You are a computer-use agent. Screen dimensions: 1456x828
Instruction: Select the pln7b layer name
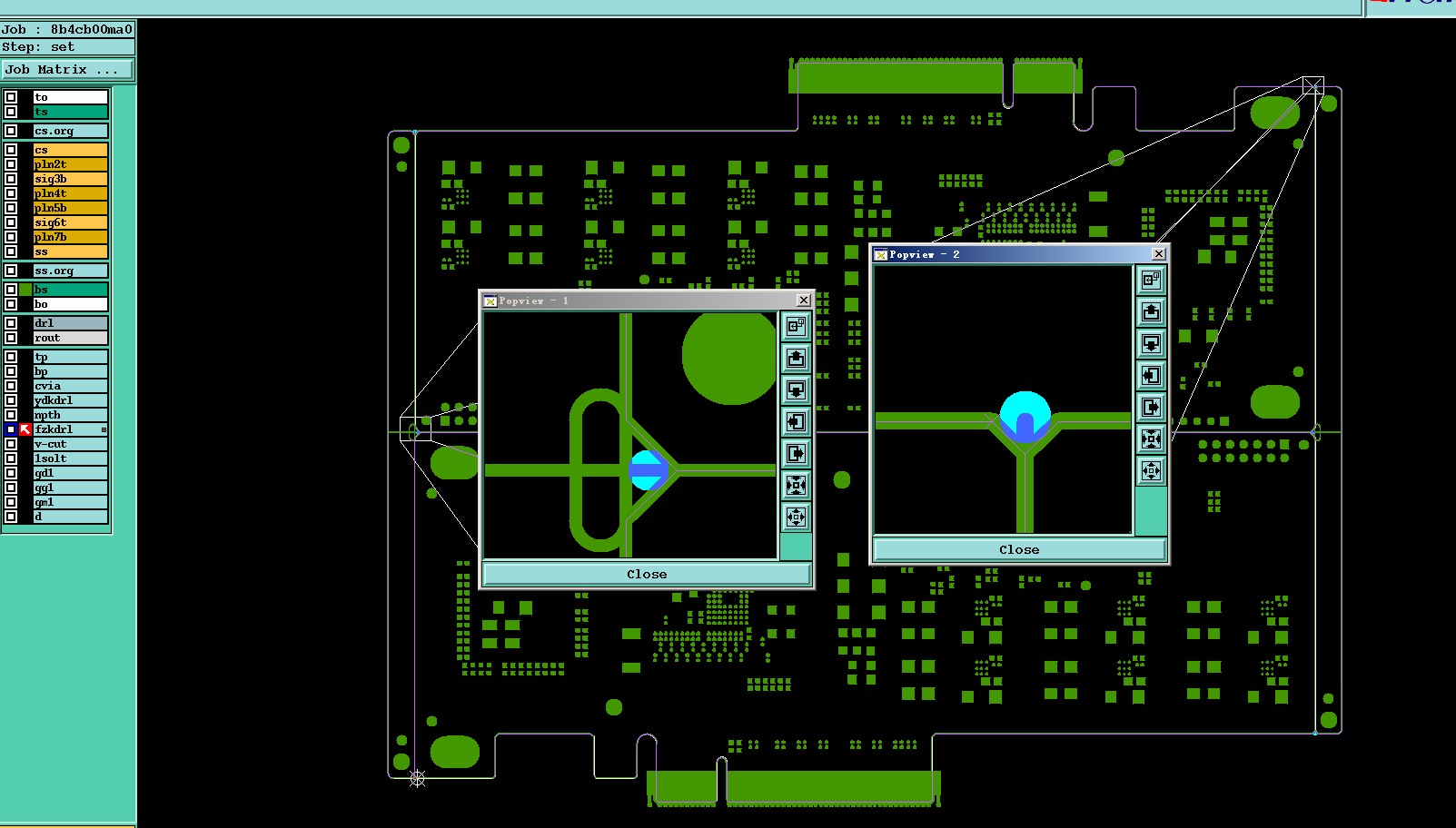[70, 237]
